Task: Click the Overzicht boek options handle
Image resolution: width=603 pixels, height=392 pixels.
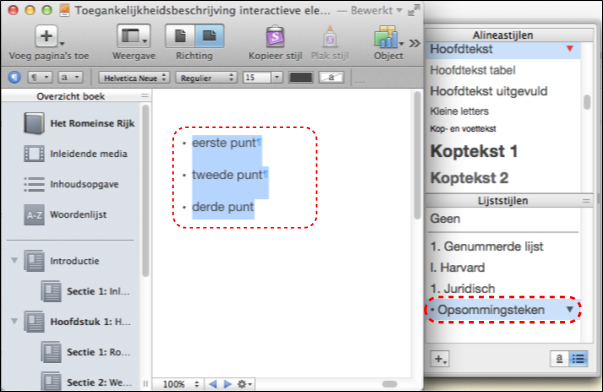Action: [145, 96]
